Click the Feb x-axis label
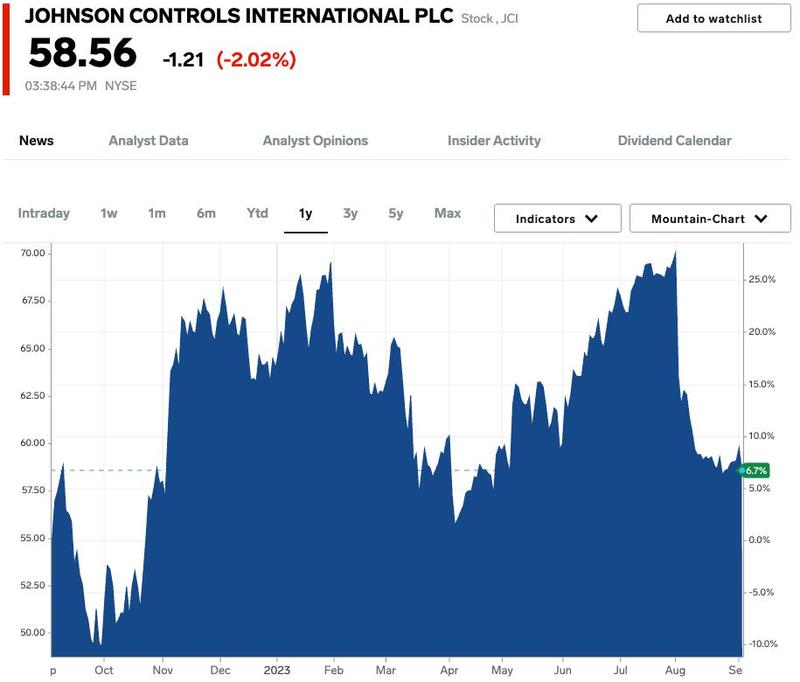This screenshot has height=682, width=800. pyautogui.click(x=334, y=670)
